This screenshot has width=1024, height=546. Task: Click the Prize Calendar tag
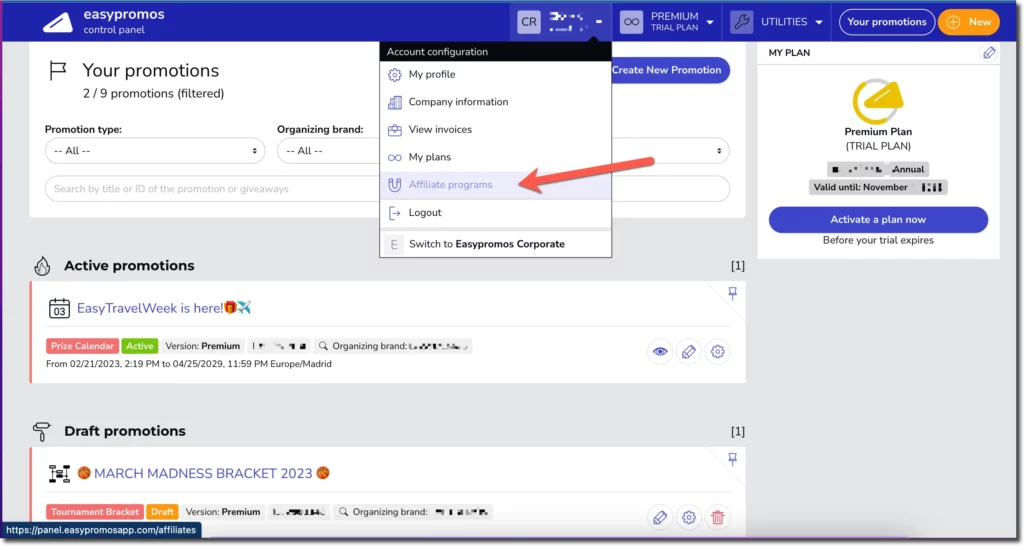[x=82, y=346]
